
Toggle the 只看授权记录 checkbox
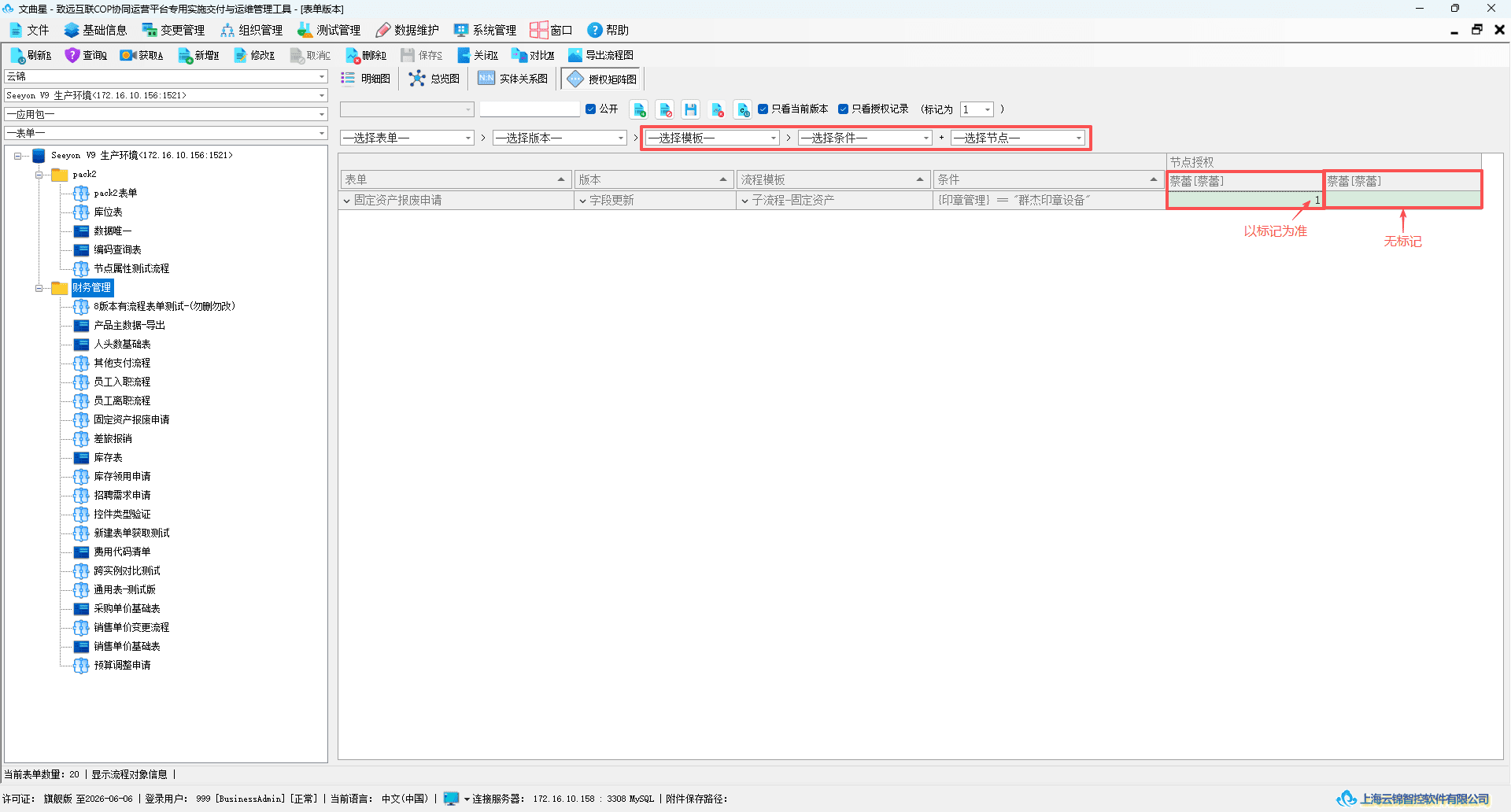tap(843, 109)
